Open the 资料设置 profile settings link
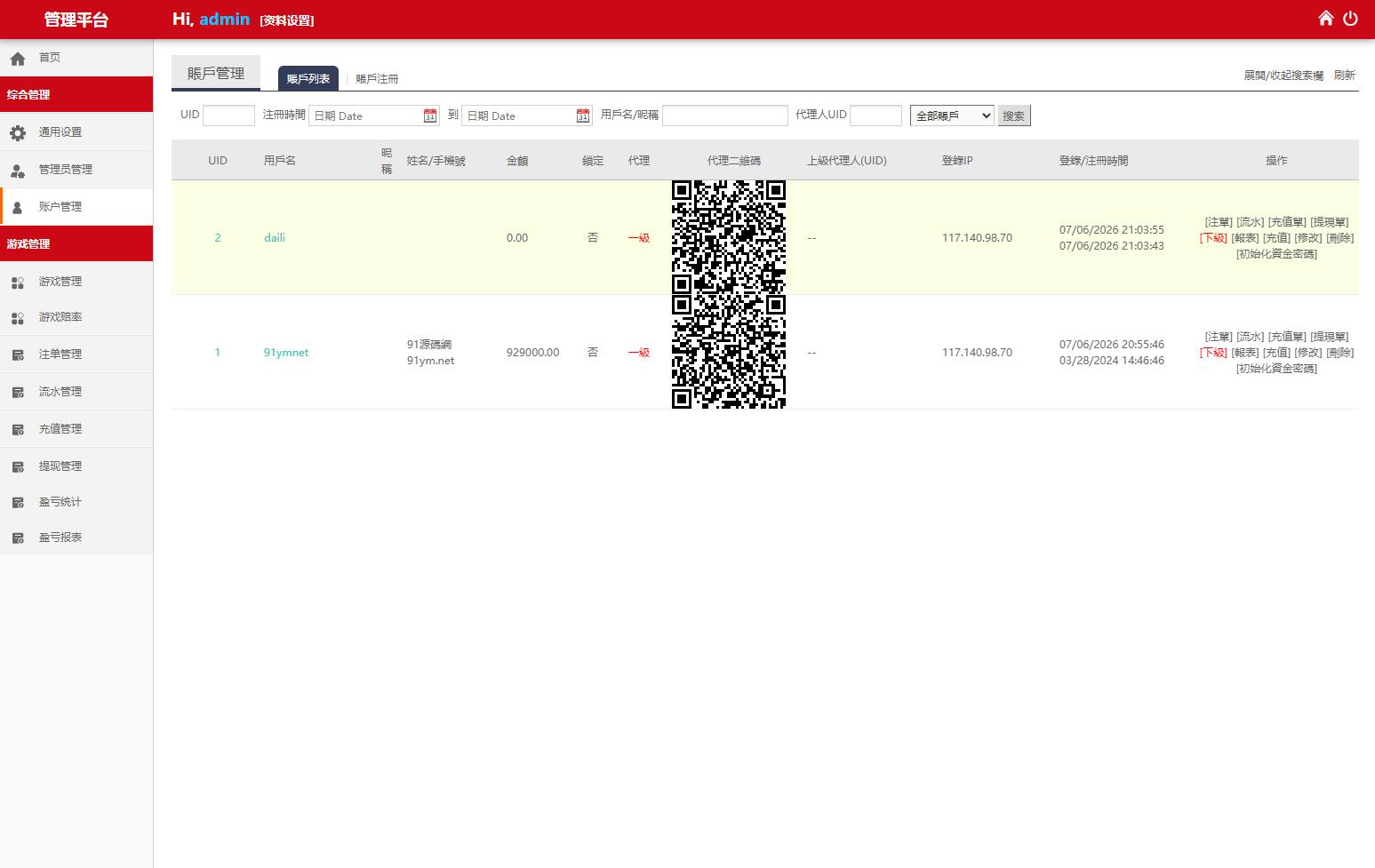Screen dimensions: 1375x868 tap(287, 20)
